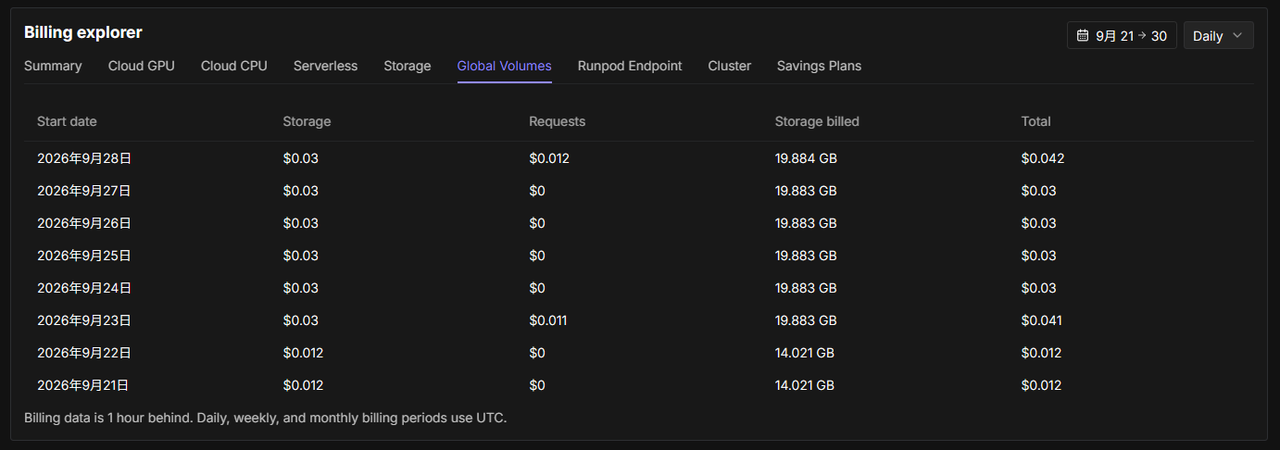Click the calendar icon in date picker
The image size is (1280, 450).
(x=1082, y=35)
